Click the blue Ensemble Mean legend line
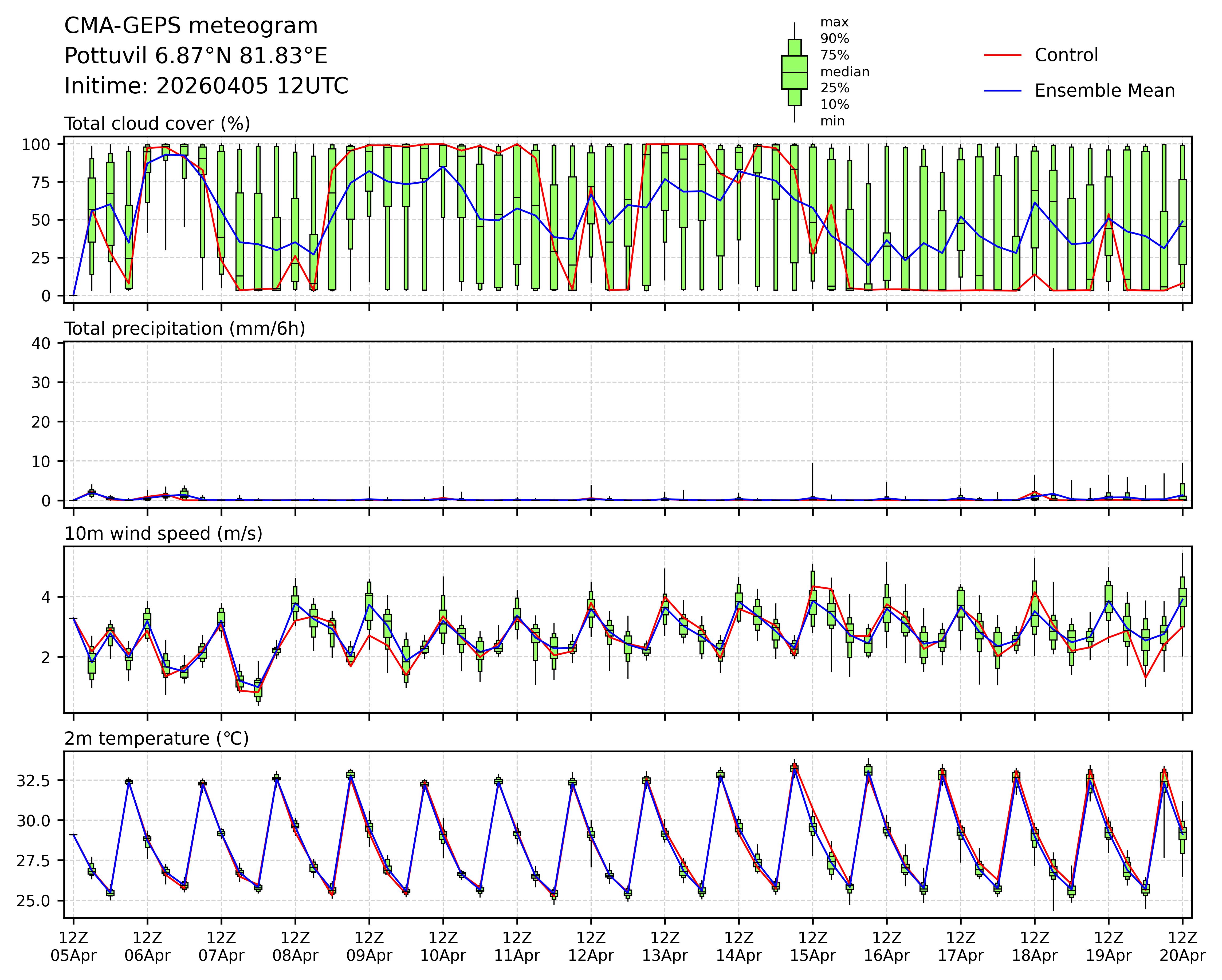 pyautogui.click(x=1003, y=91)
